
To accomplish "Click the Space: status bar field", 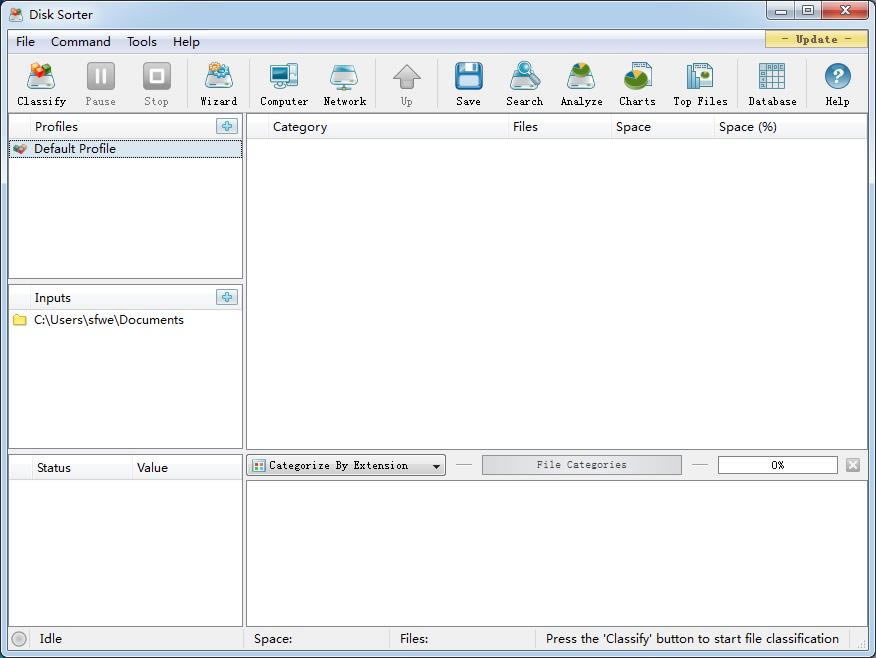I will point(317,638).
